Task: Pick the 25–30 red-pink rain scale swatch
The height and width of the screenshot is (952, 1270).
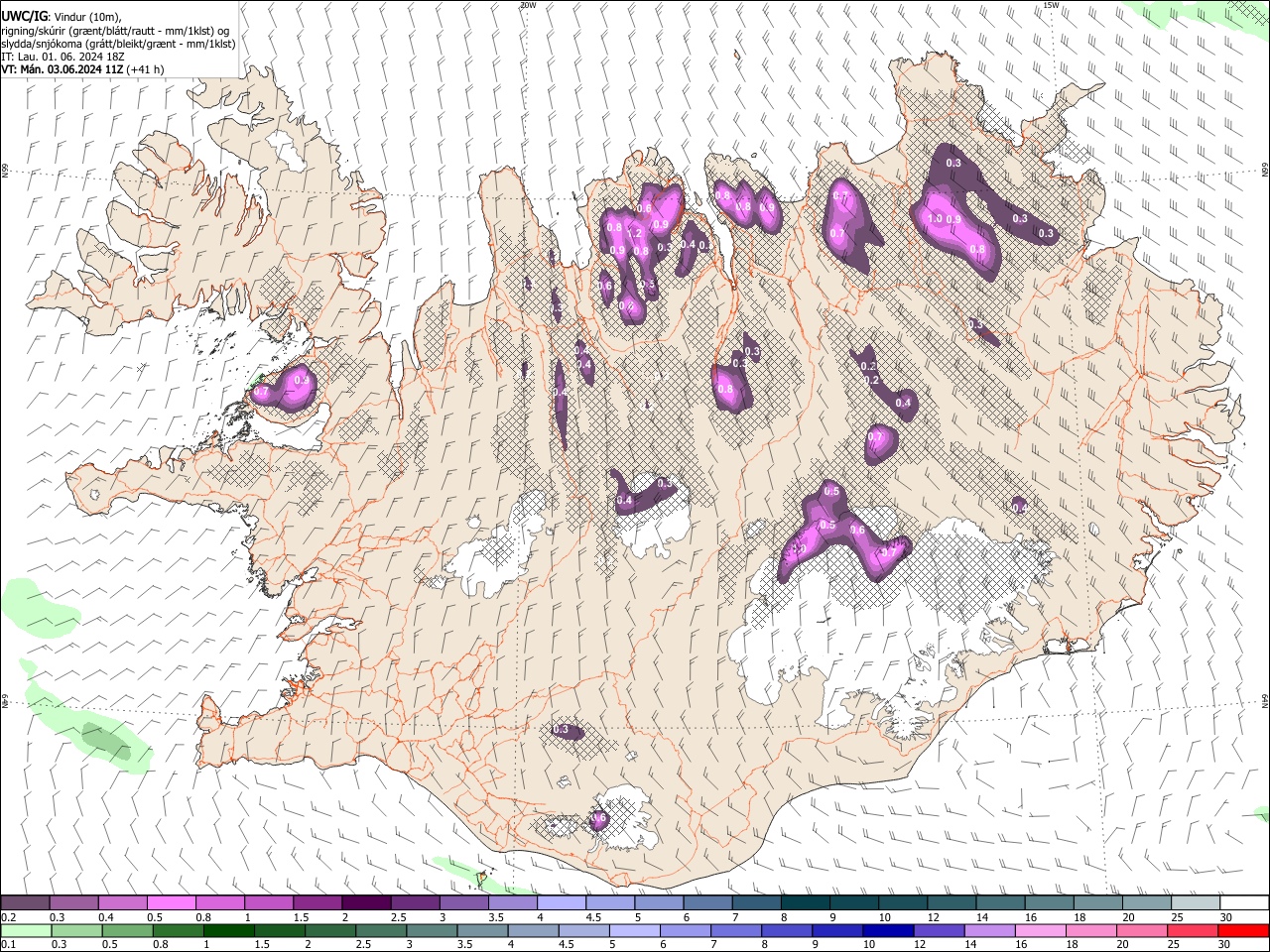Action: 1195,930
